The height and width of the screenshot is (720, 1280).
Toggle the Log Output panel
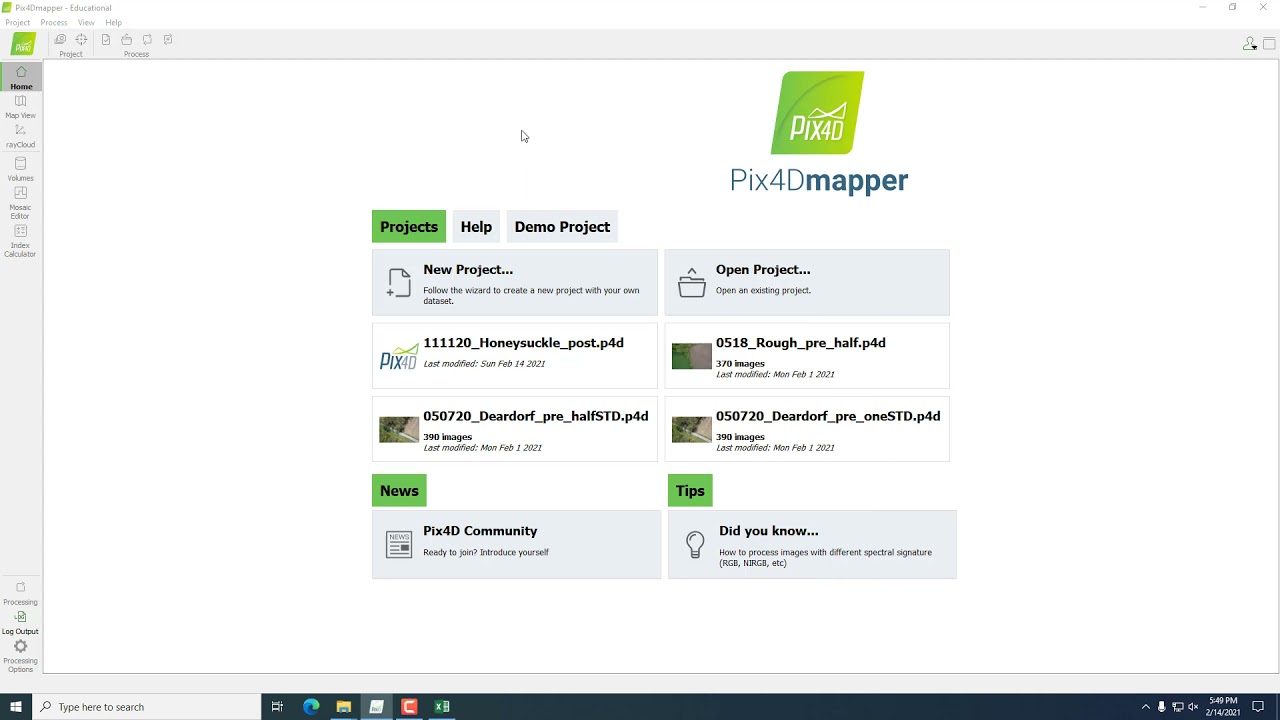tap(20, 622)
